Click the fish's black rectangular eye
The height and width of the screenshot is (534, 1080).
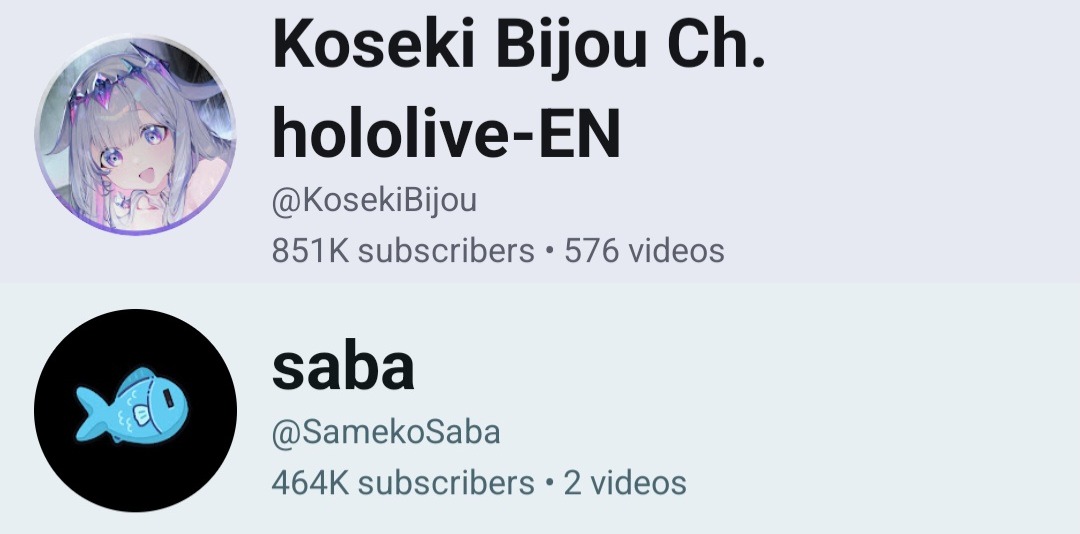pos(169,398)
